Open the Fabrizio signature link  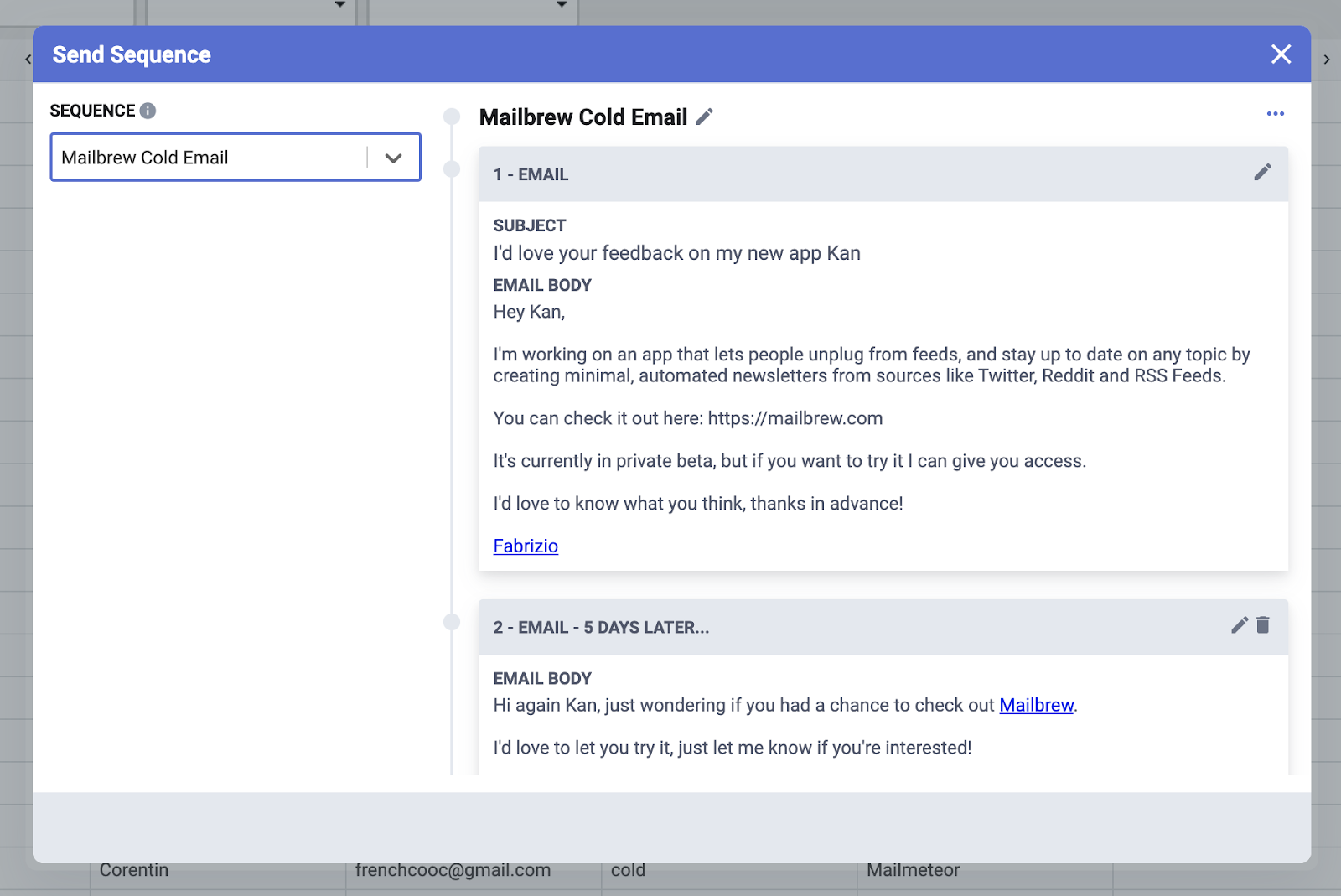(x=526, y=546)
